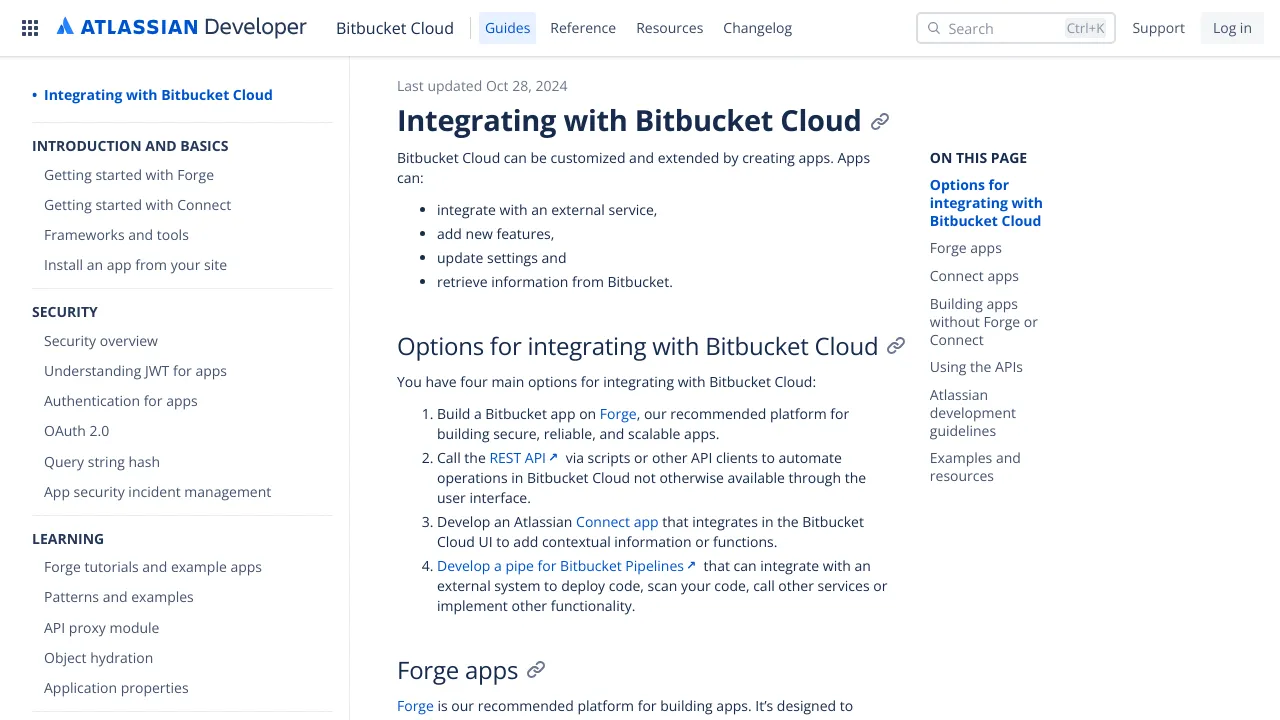Jump to Examples and resources section

click(975, 467)
